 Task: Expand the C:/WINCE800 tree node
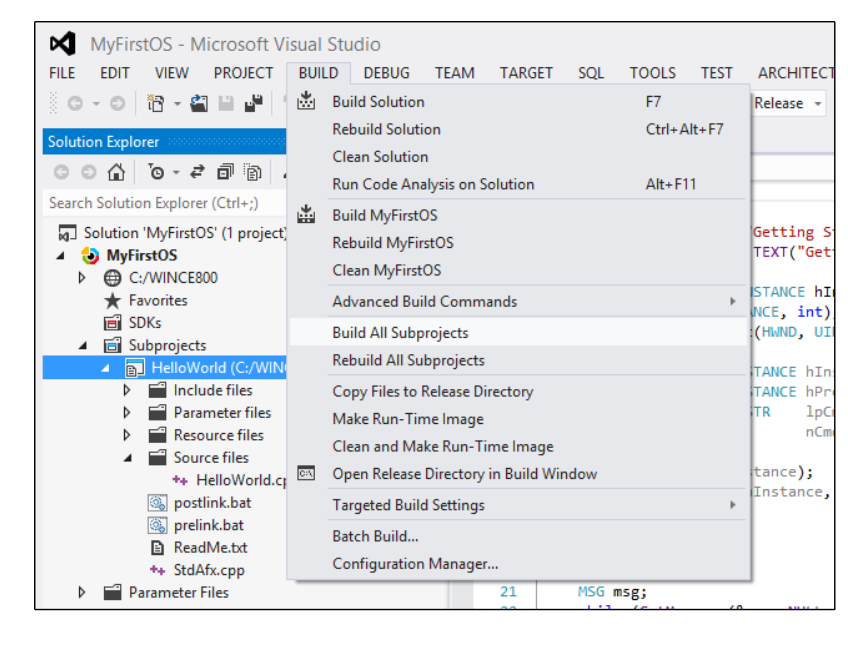click(x=82, y=278)
